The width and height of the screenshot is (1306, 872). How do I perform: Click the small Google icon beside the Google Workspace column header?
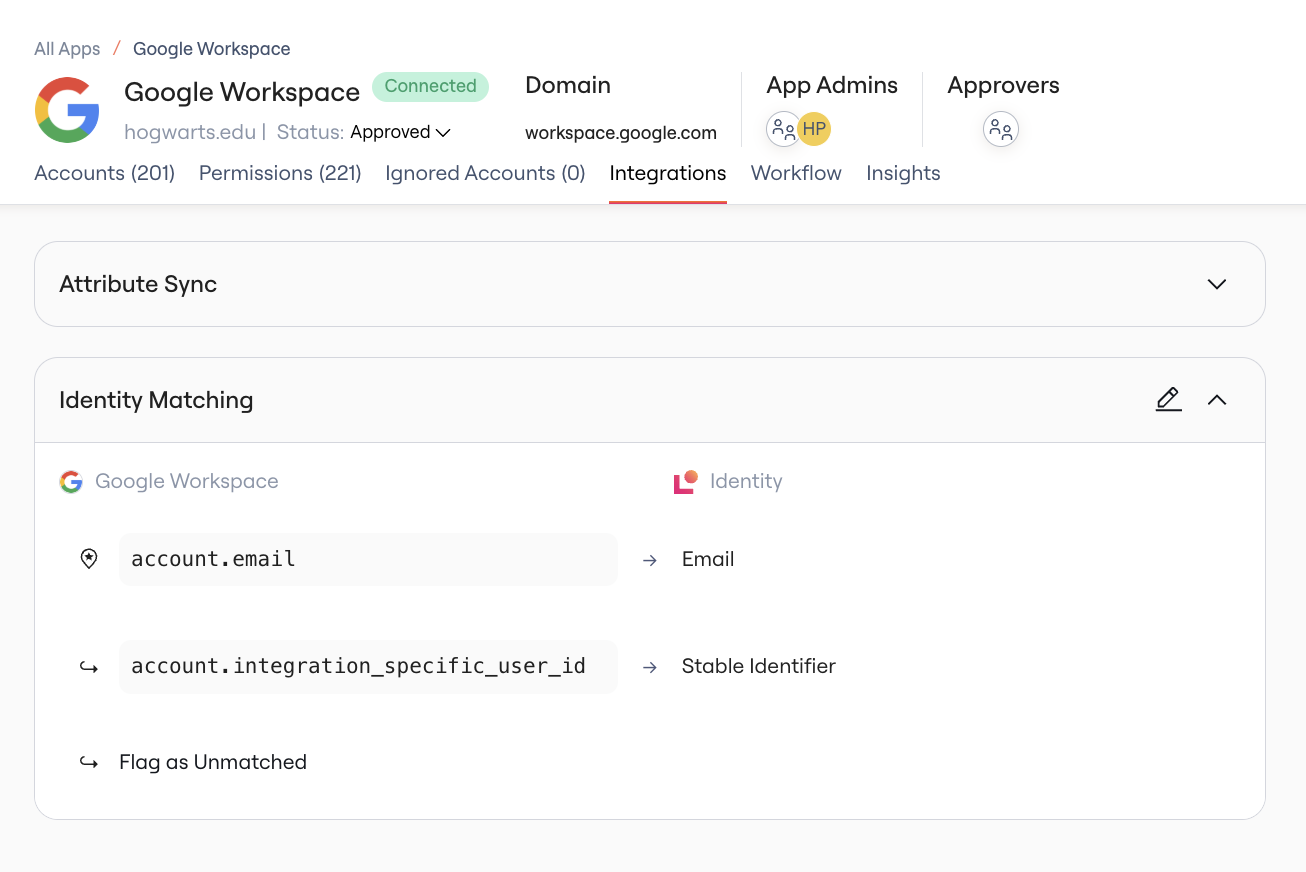[x=71, y=482]
